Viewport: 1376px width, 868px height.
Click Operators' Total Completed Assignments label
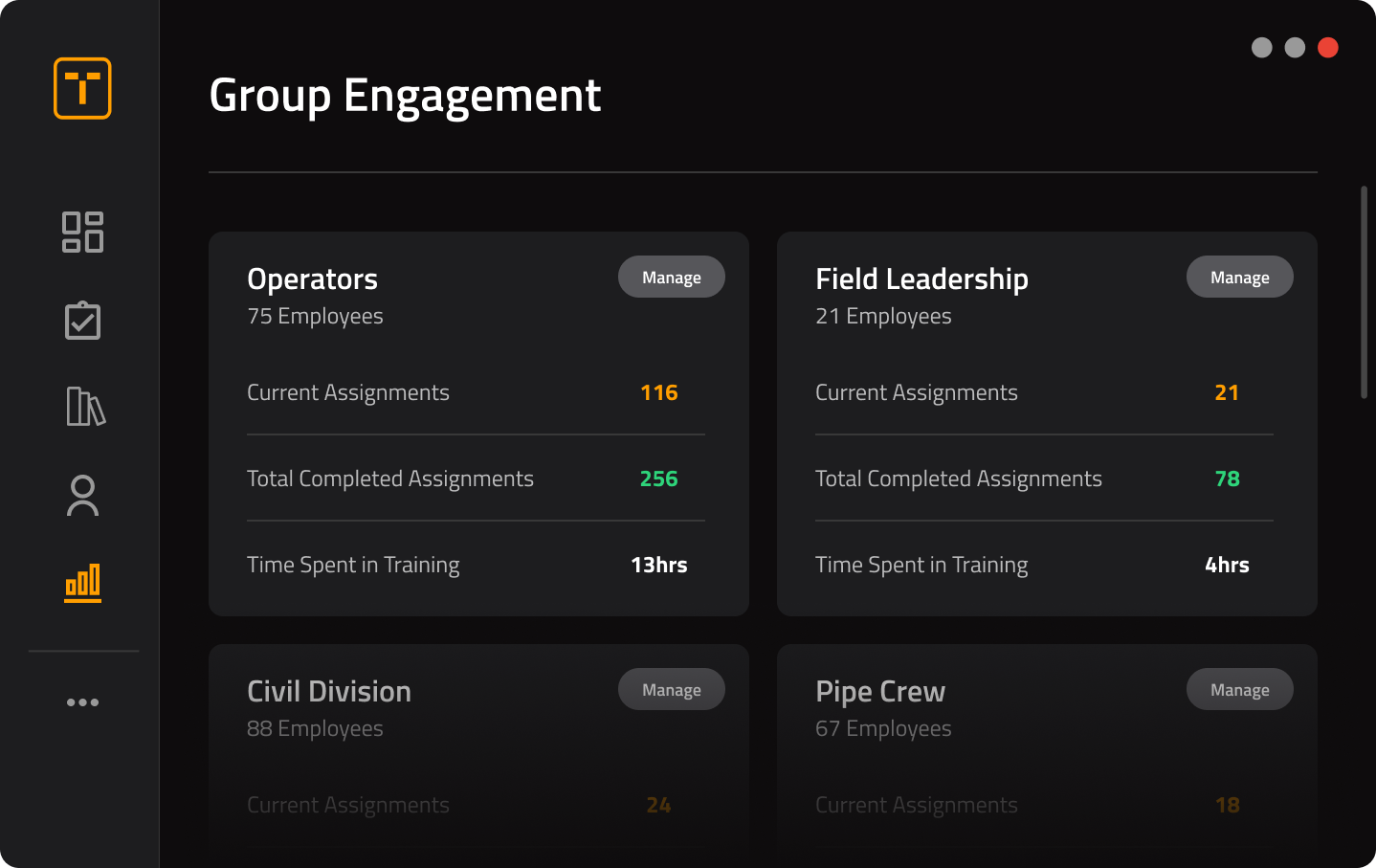pos(390,479)
